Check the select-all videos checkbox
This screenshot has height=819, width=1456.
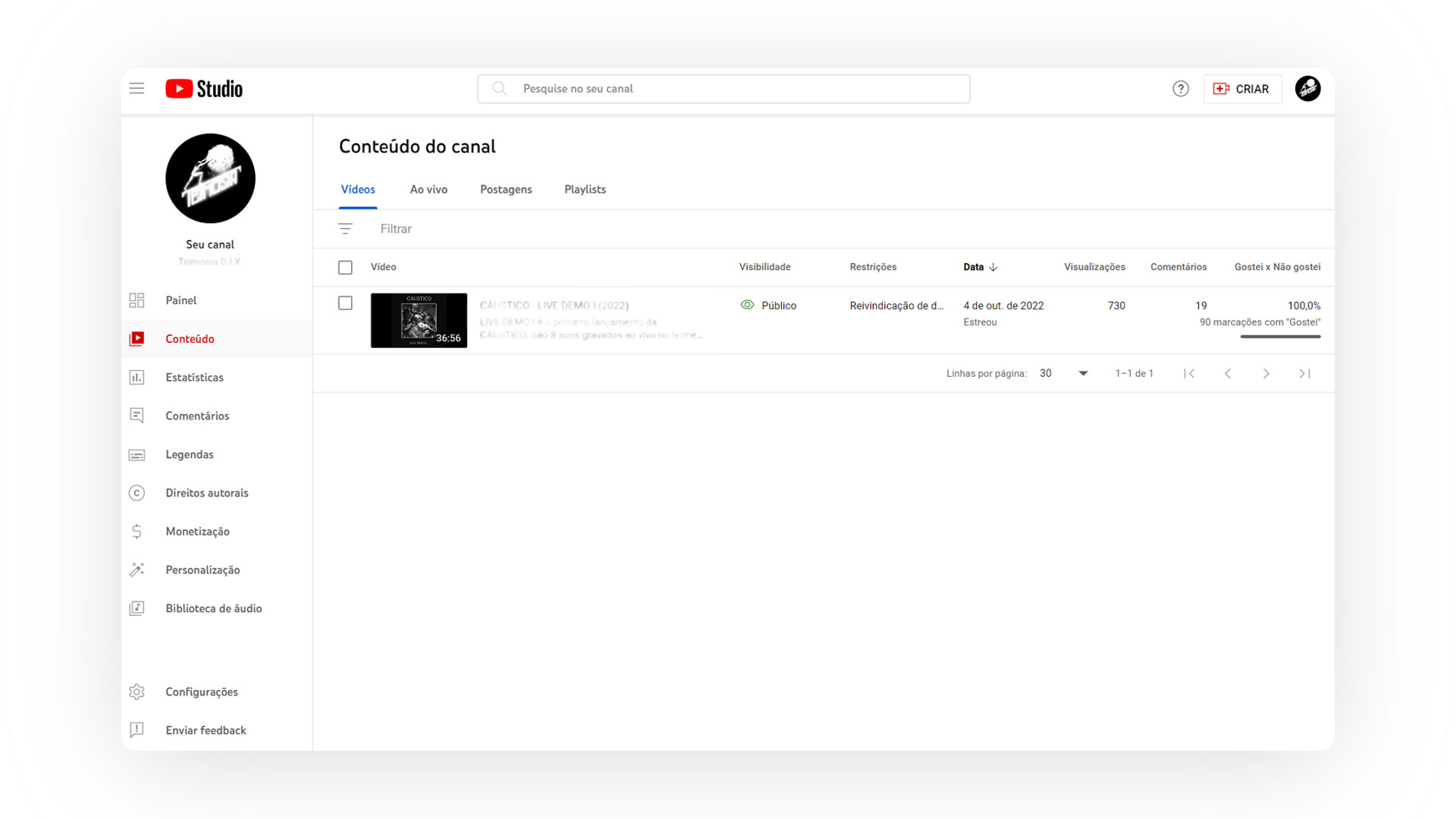(x=345, y=267)
